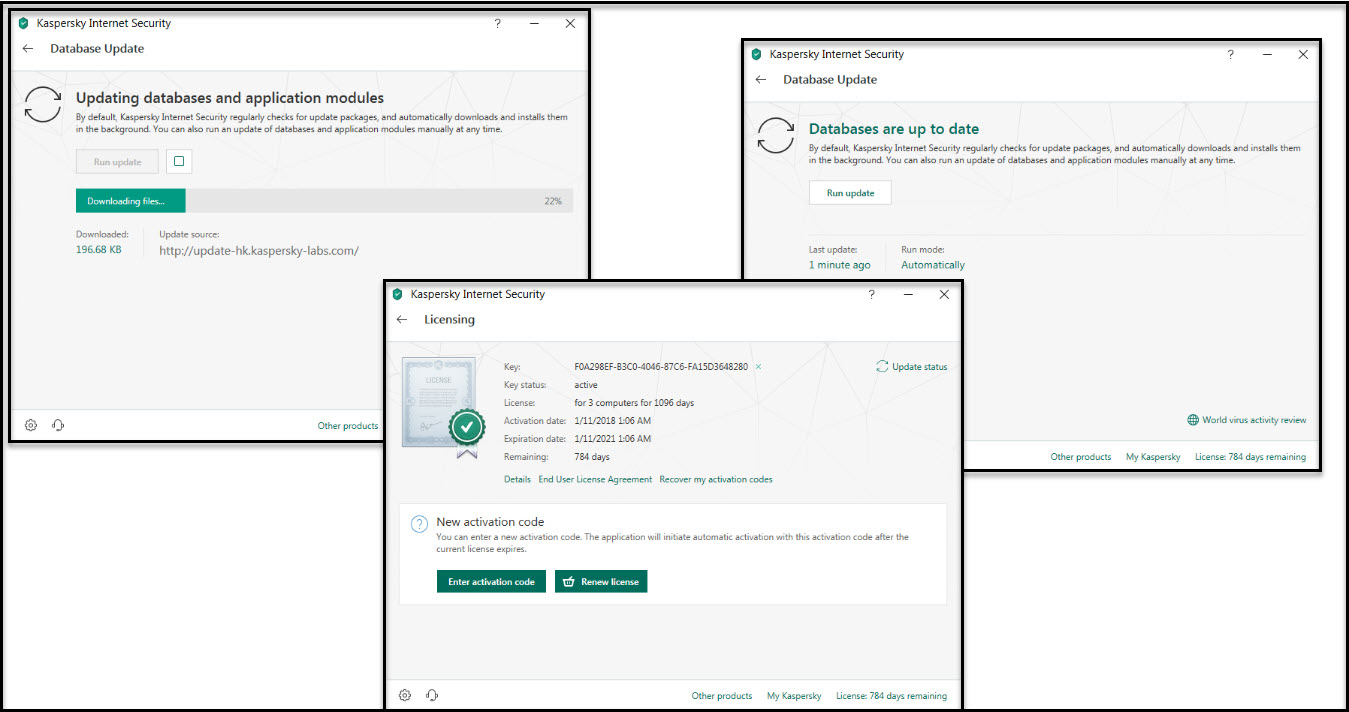Open World virus activity review

pos(1254,420)
